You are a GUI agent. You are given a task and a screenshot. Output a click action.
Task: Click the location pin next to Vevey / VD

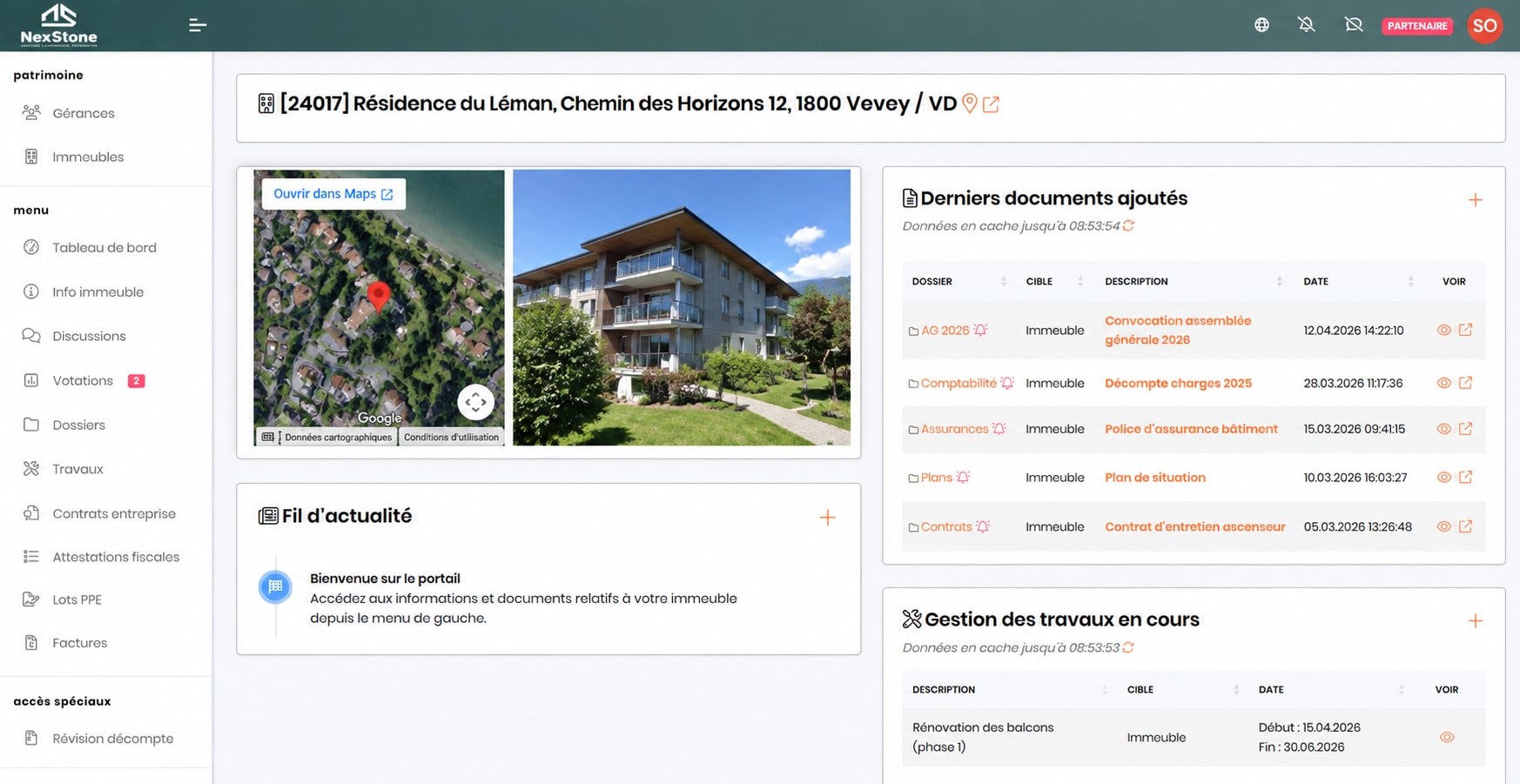point(969,104)
